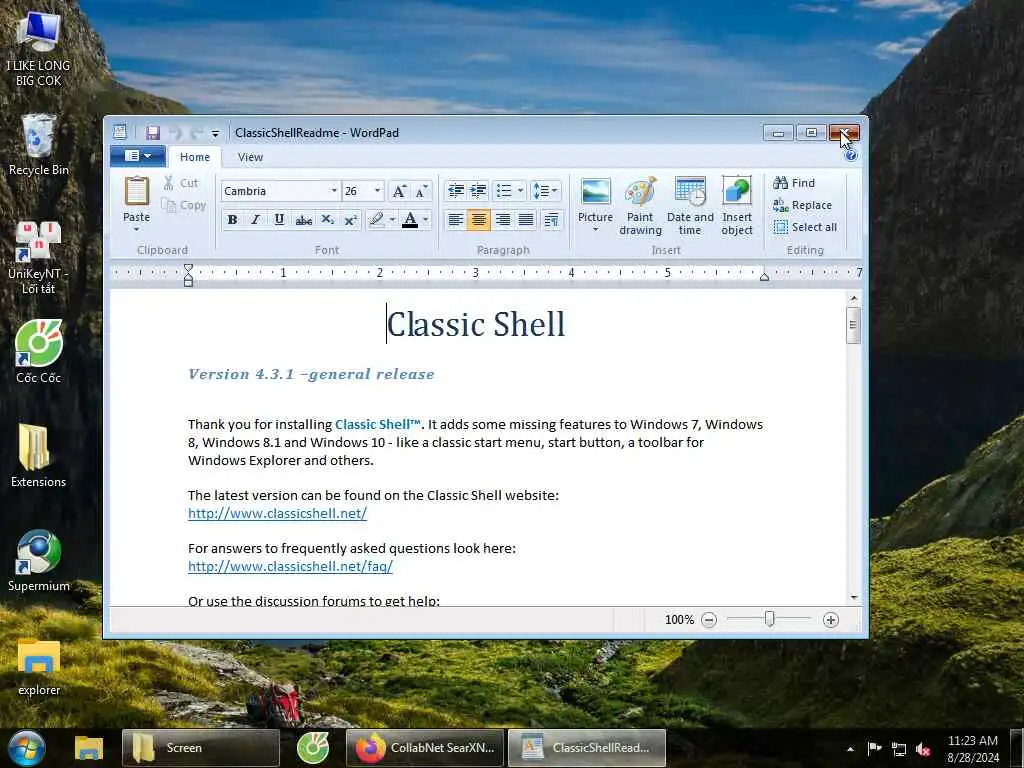The image size is (1024, 768).
Task: Open the classicshell.net/faq link
Action: pyautogui.click(x=291, y=566)
